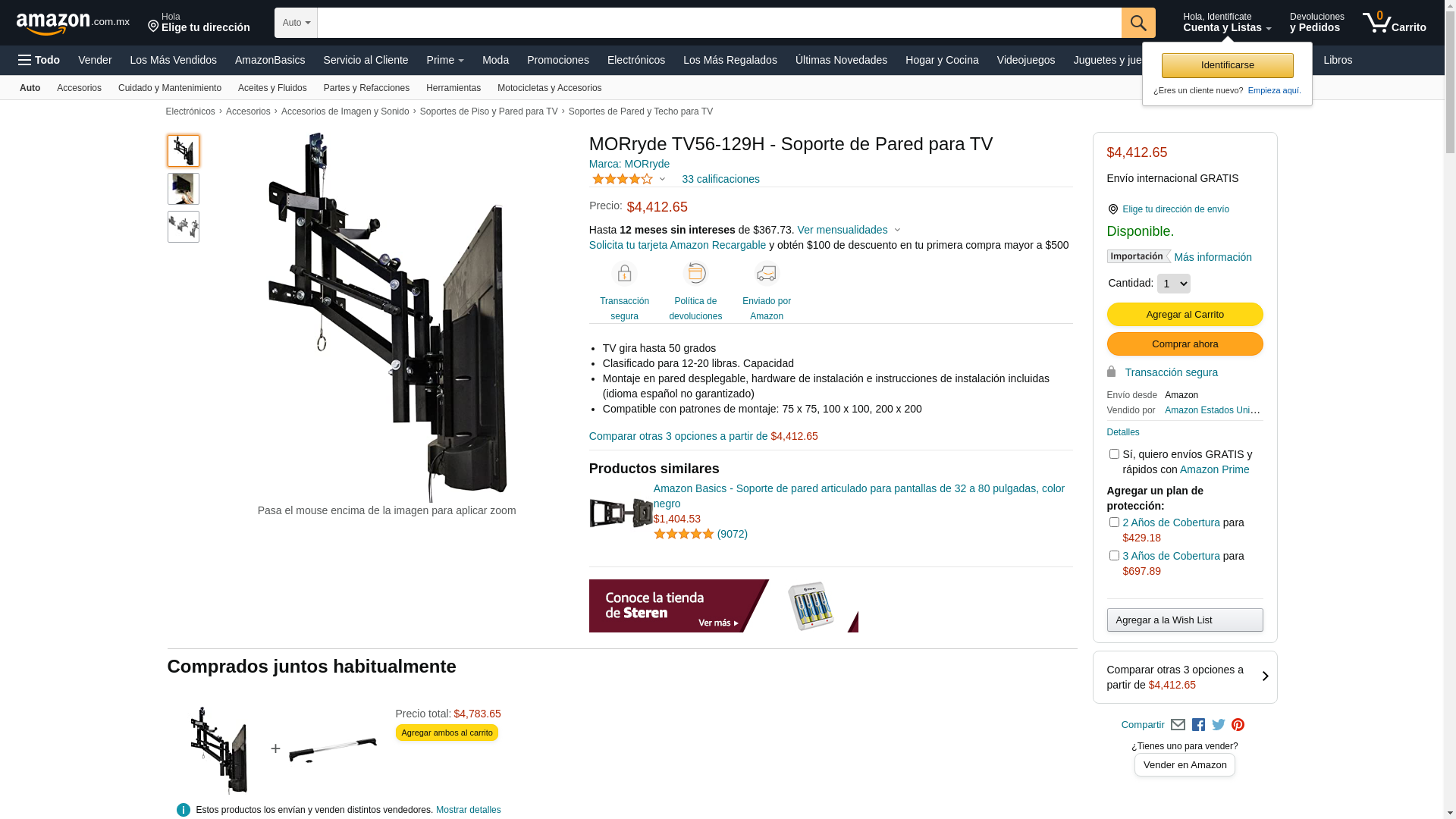Viewport: 1456px width, 819px height.
Task: Open Herramientas in the Auto subnav
Action: tap(453, 88)
